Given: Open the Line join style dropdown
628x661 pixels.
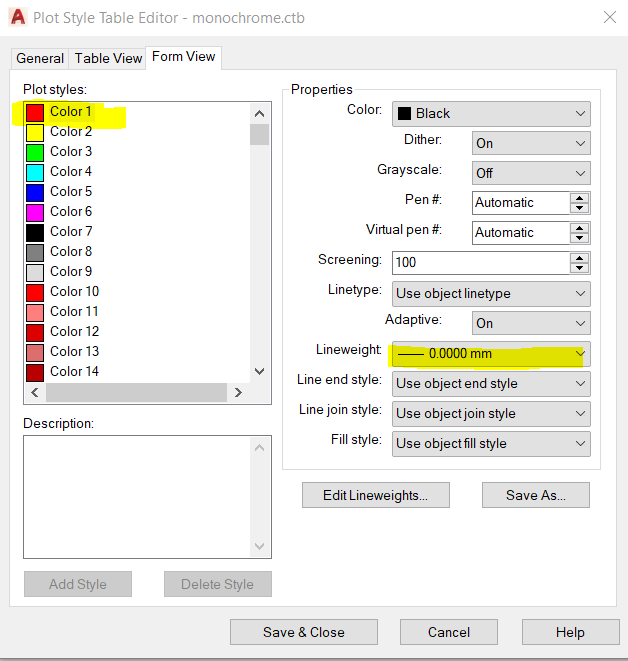Looking at the screenshot, I should tap(491, 414).
